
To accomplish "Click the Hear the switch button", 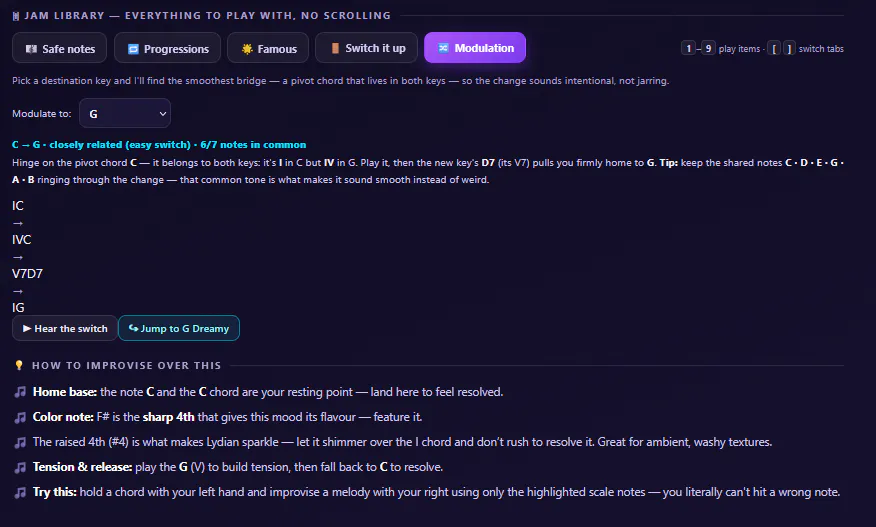I will pos(65,329).
